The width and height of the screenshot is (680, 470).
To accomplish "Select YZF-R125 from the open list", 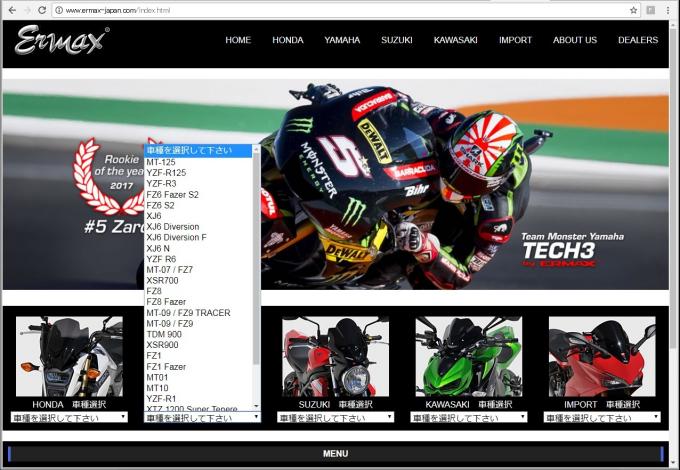I will point(166,172).
